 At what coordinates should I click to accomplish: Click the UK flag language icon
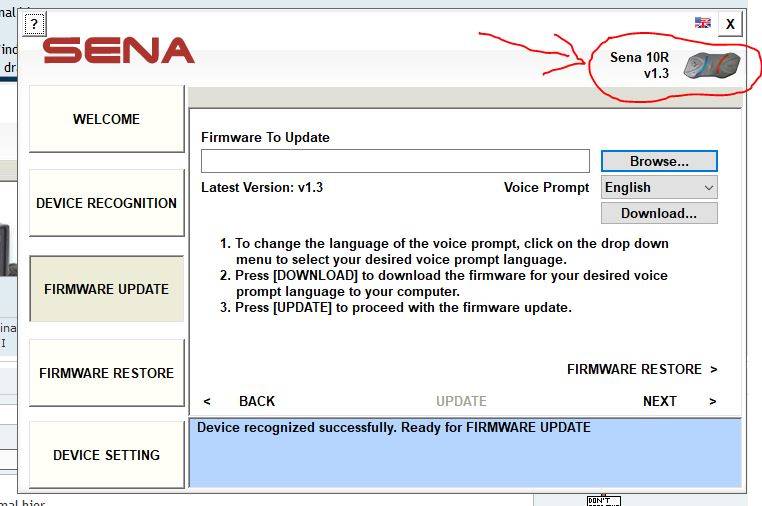point(703,23)
